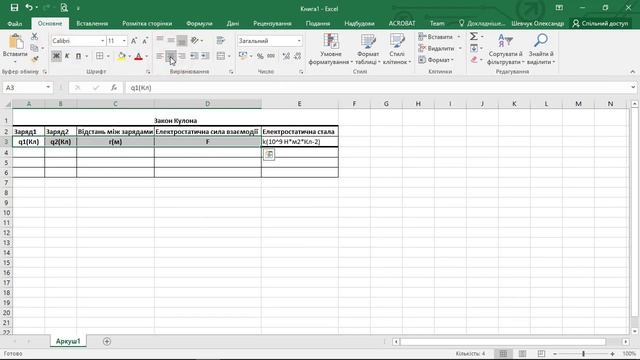Open the Calibri font name dropdown
The width and height of the screenshot is (640, 360).
point(102,41)
